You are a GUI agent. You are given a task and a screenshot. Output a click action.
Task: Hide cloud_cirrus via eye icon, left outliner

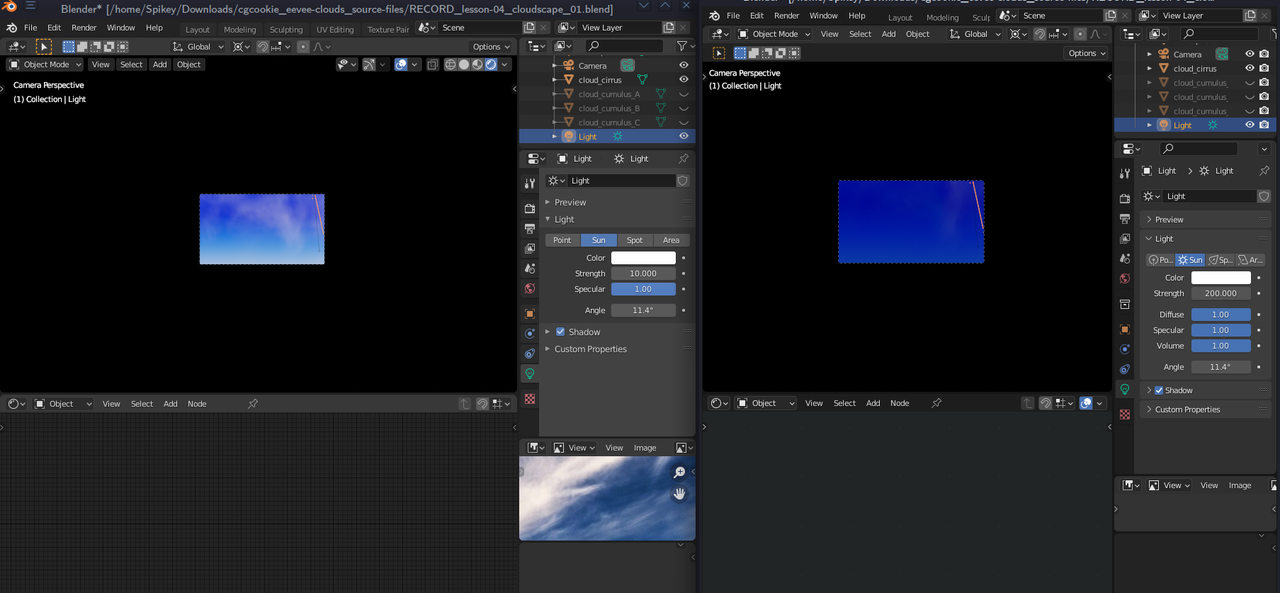click(684, 80)
